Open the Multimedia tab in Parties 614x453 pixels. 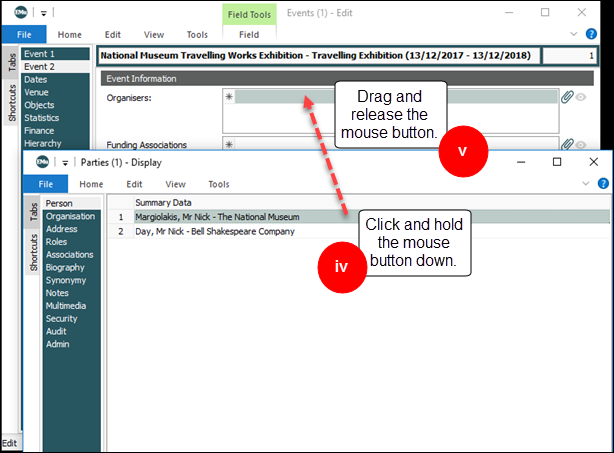point(67,306)
